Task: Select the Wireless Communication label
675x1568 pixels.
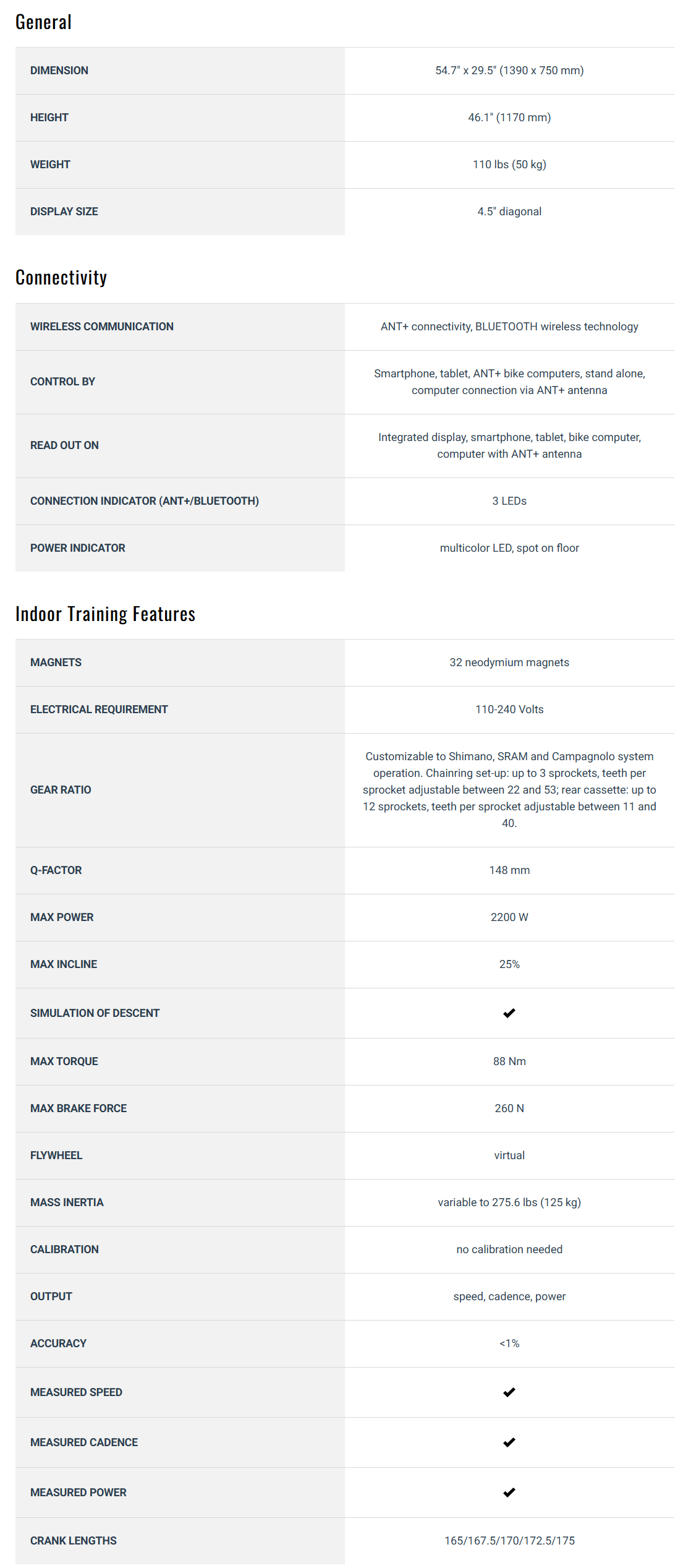Action: 102,327
